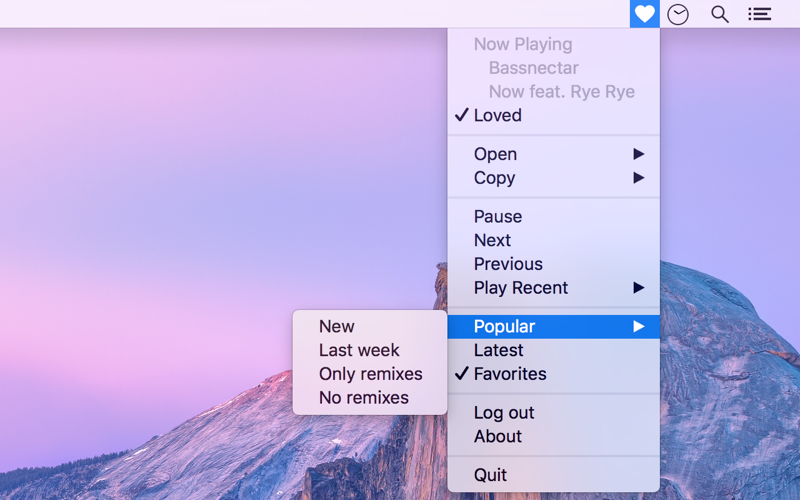Viewport: 800px width, 500px height.
Task: Toggle the Favorites checked item
Action: pyautogui.click(x=554, y=374)
